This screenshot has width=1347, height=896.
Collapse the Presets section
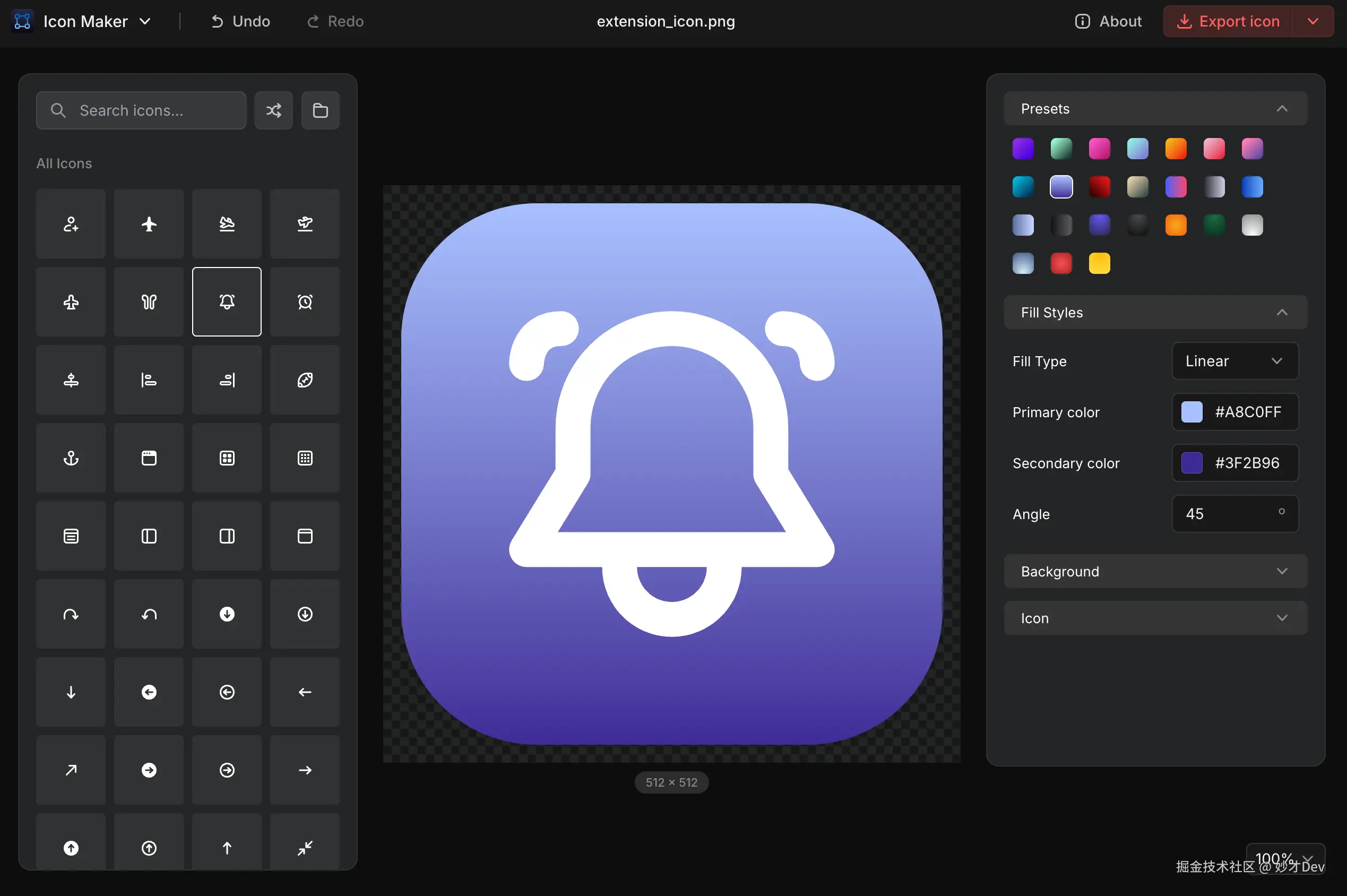[x=1155, y=109]
